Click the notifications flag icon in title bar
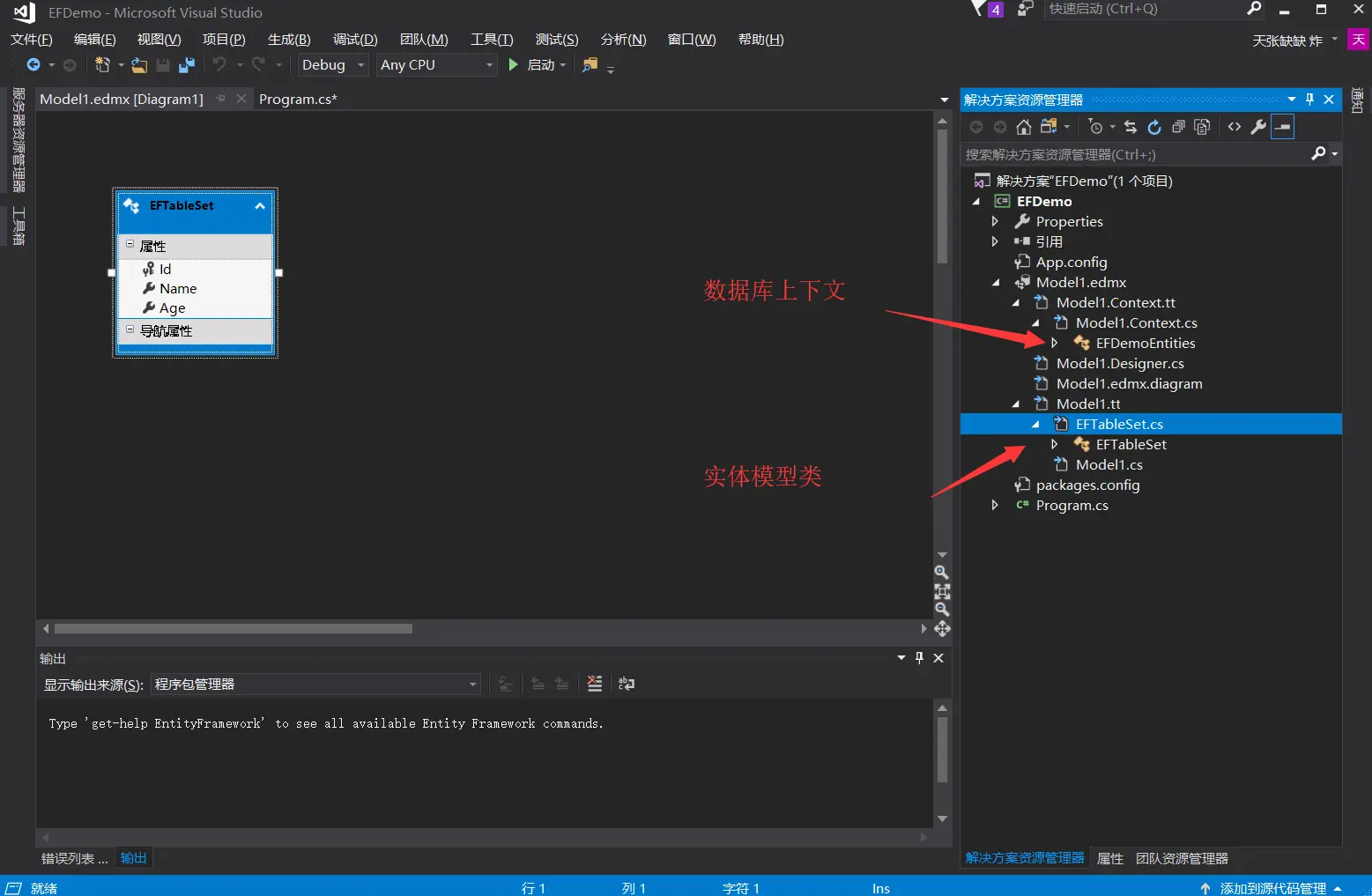 tap(978, 9)
